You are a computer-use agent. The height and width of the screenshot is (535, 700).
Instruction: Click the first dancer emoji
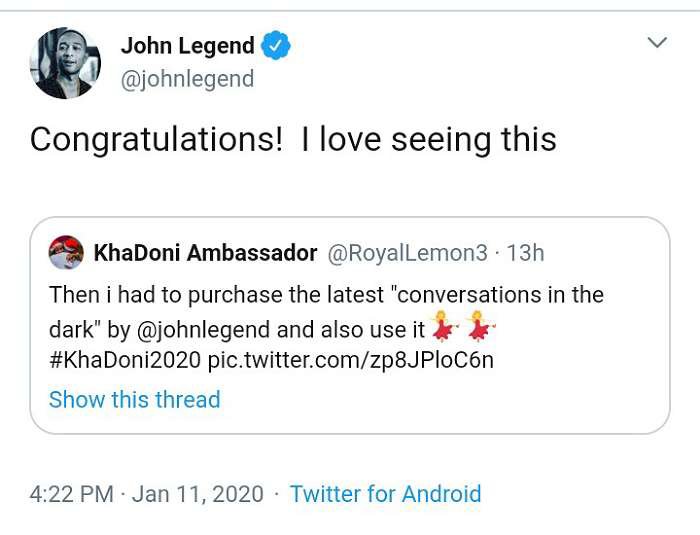click(x=441, y=326)
